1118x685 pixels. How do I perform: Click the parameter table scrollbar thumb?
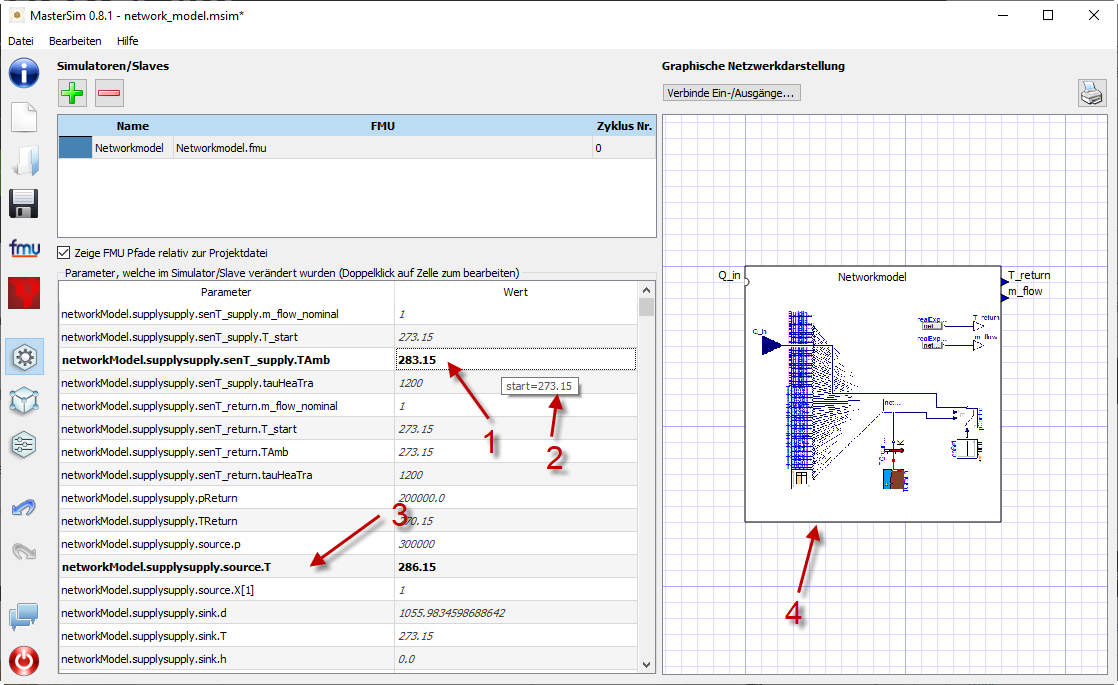646,307
